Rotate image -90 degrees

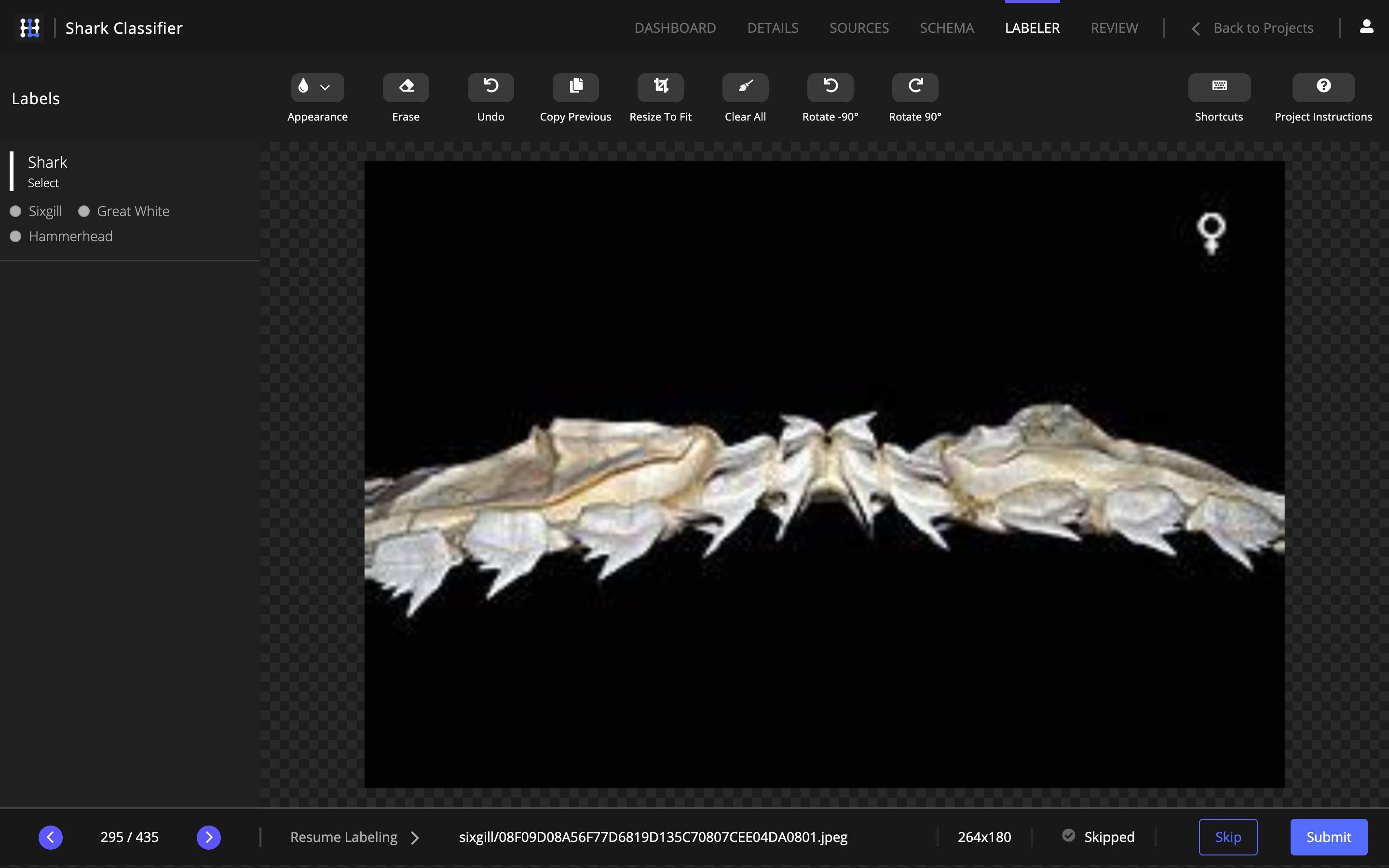831,87
